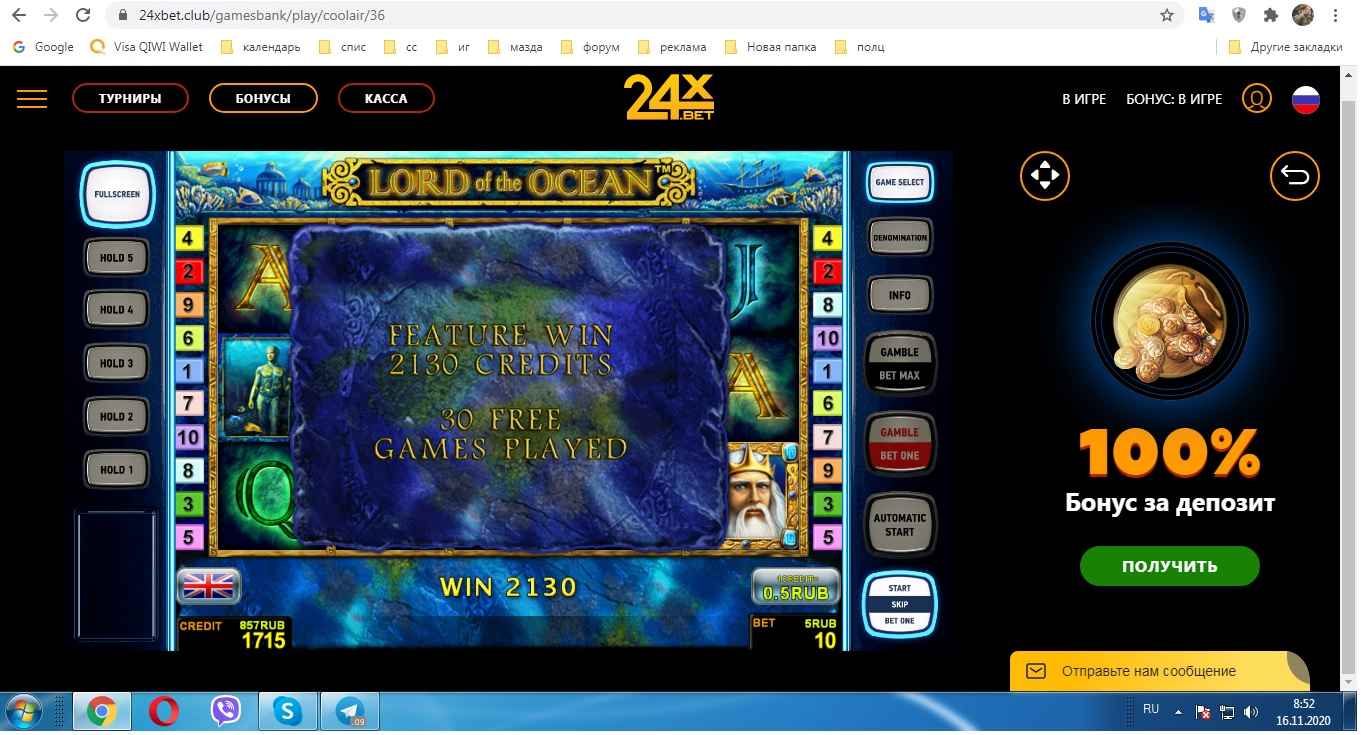
Task: Enable AUTOMATIC START
Action: click(x=900, y=524)
